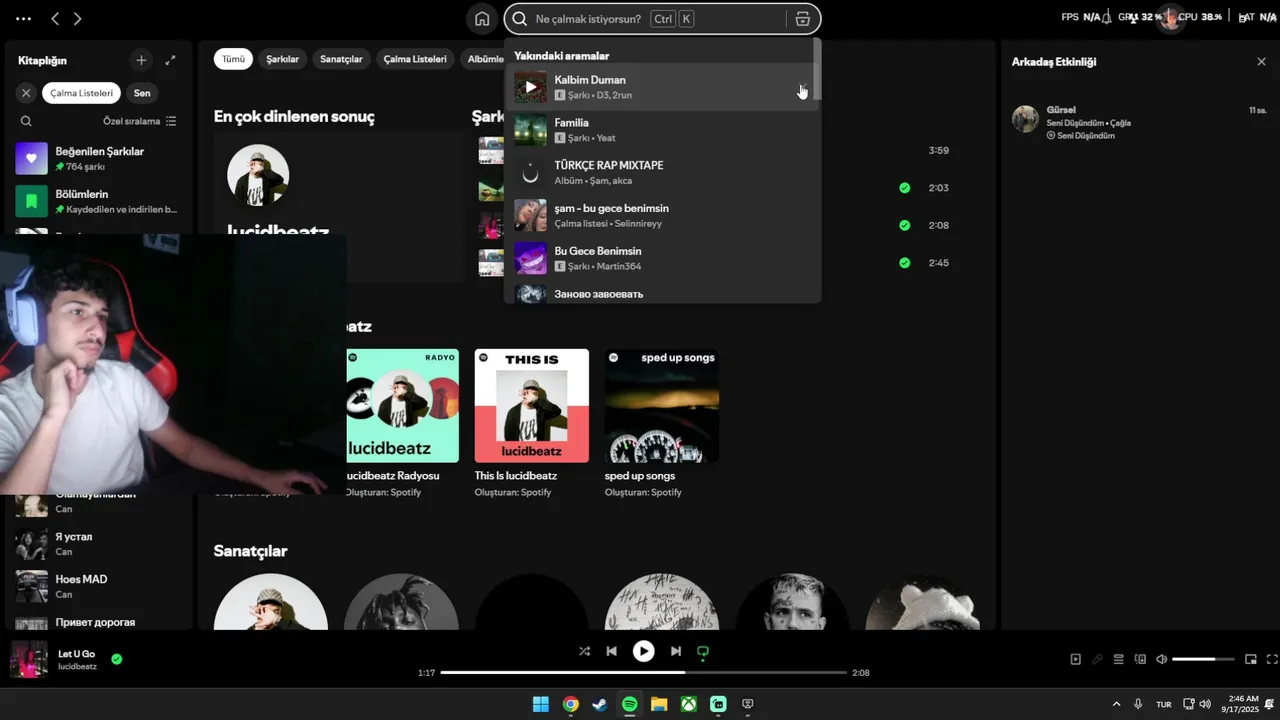Navigate back with the left arrow

[55, 19]
